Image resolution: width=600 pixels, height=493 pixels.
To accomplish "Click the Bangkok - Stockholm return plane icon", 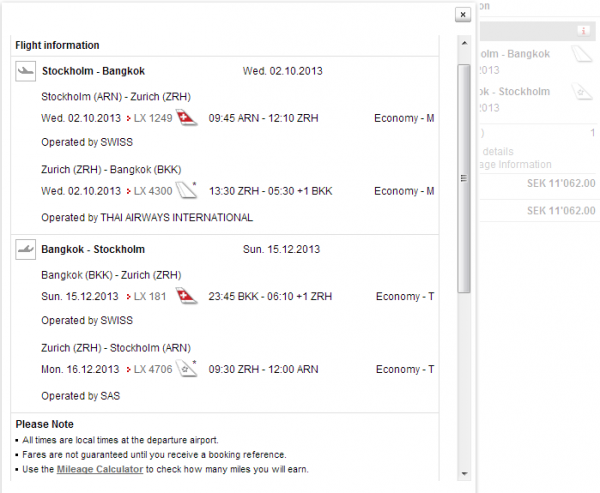I will click(26, 249).
